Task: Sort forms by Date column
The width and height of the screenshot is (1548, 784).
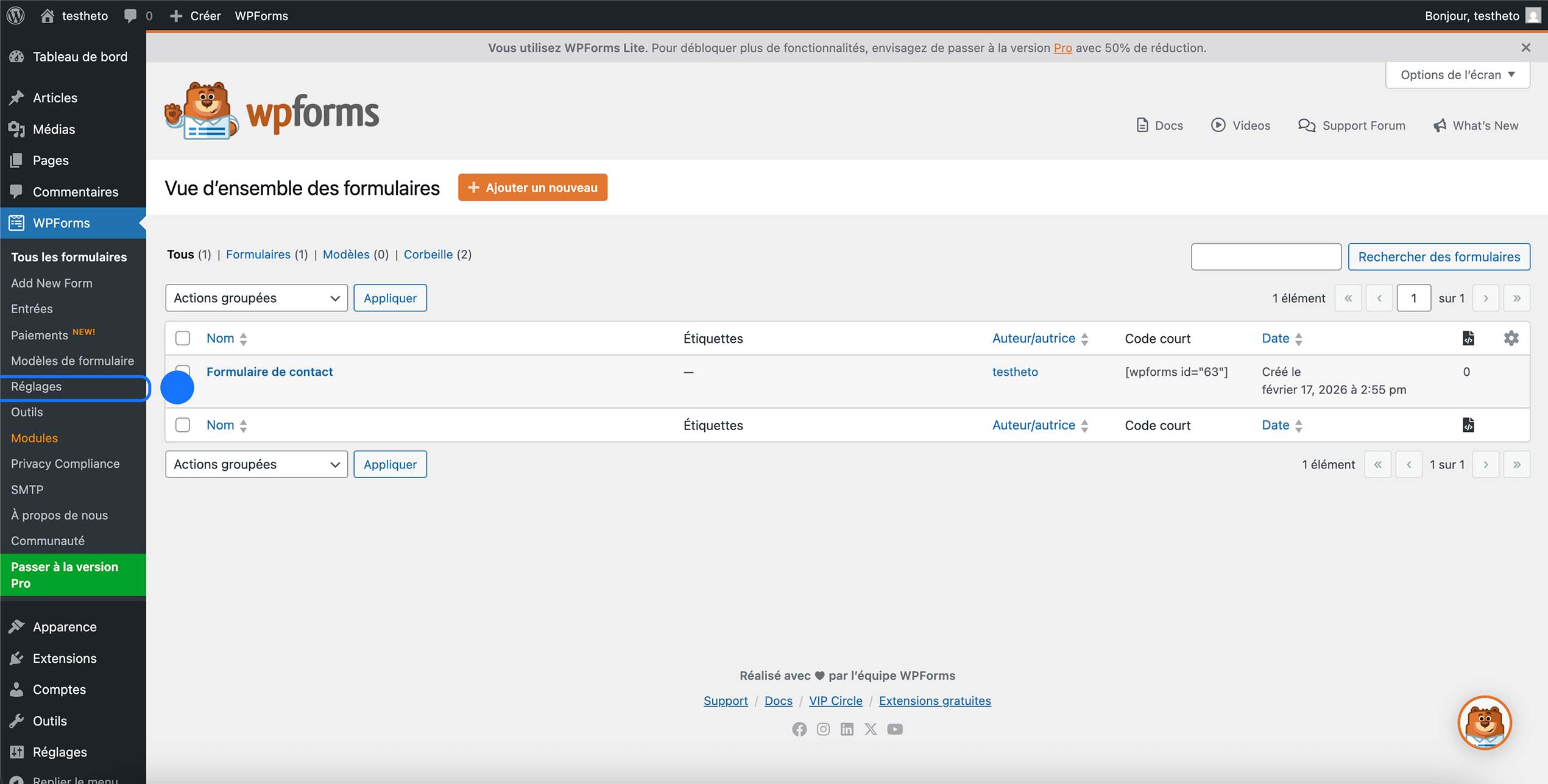Action: coord(1276,338)
